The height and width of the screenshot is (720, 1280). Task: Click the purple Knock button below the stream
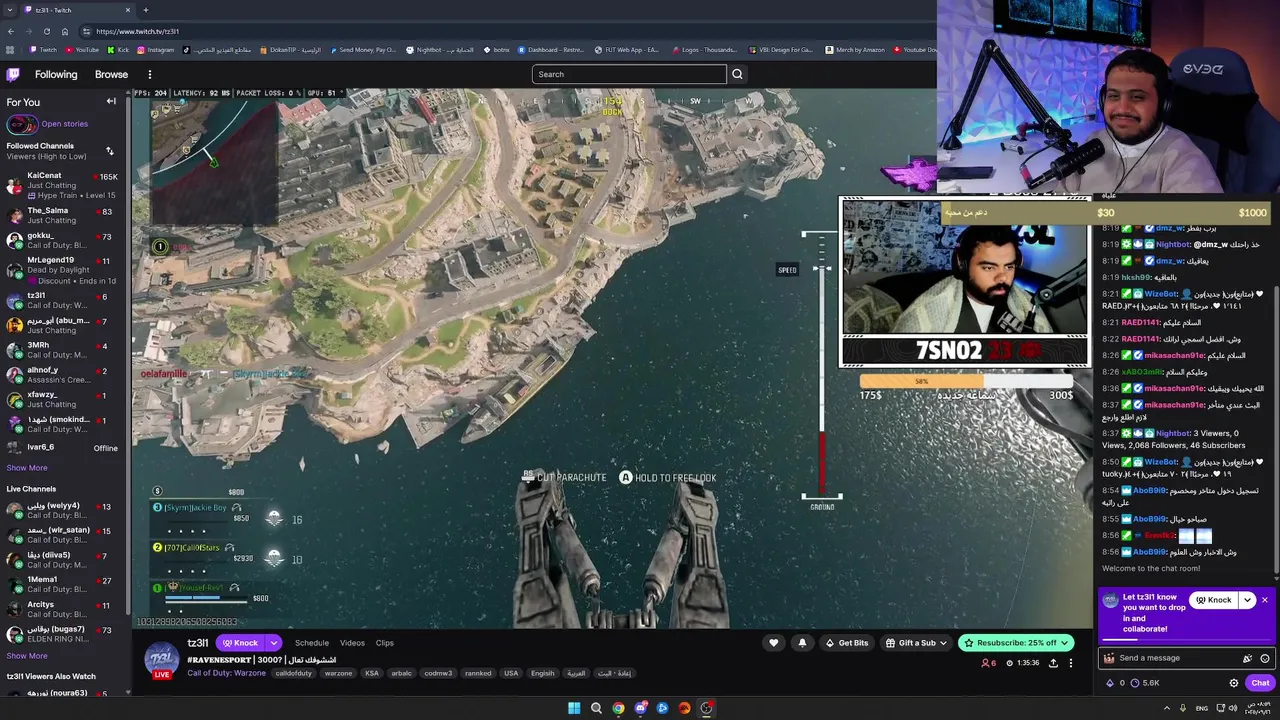[x=240, y=643]
